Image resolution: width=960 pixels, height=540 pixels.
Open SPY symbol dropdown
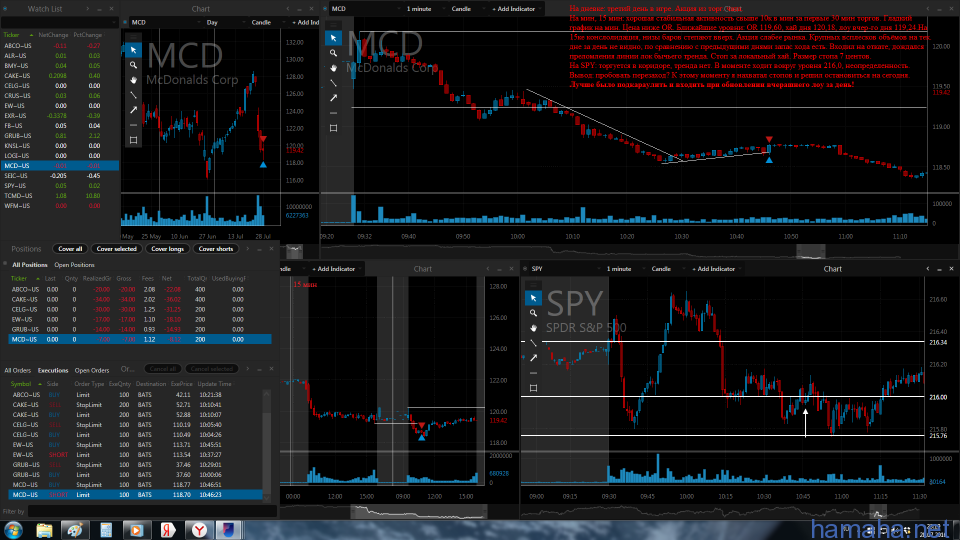[x=566, y=269]
